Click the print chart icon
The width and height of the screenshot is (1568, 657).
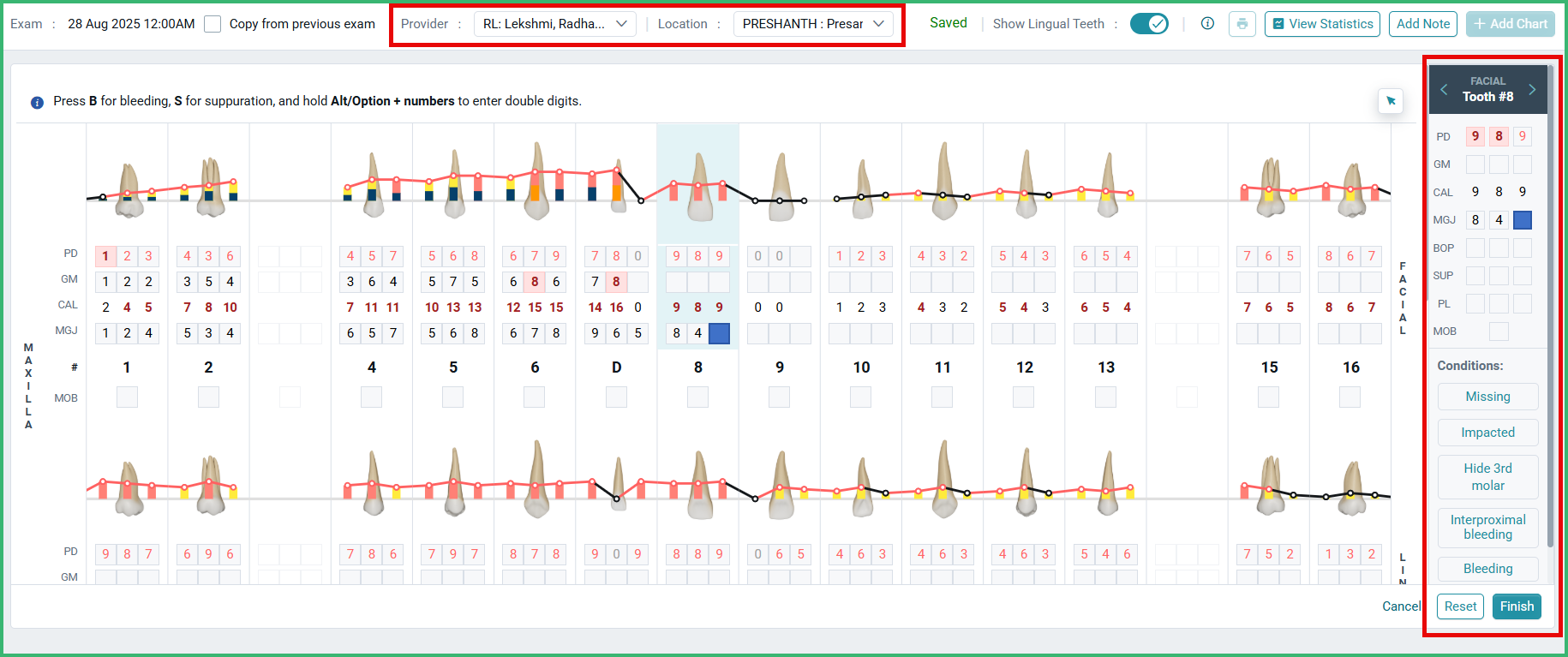tap(1242, 24)
